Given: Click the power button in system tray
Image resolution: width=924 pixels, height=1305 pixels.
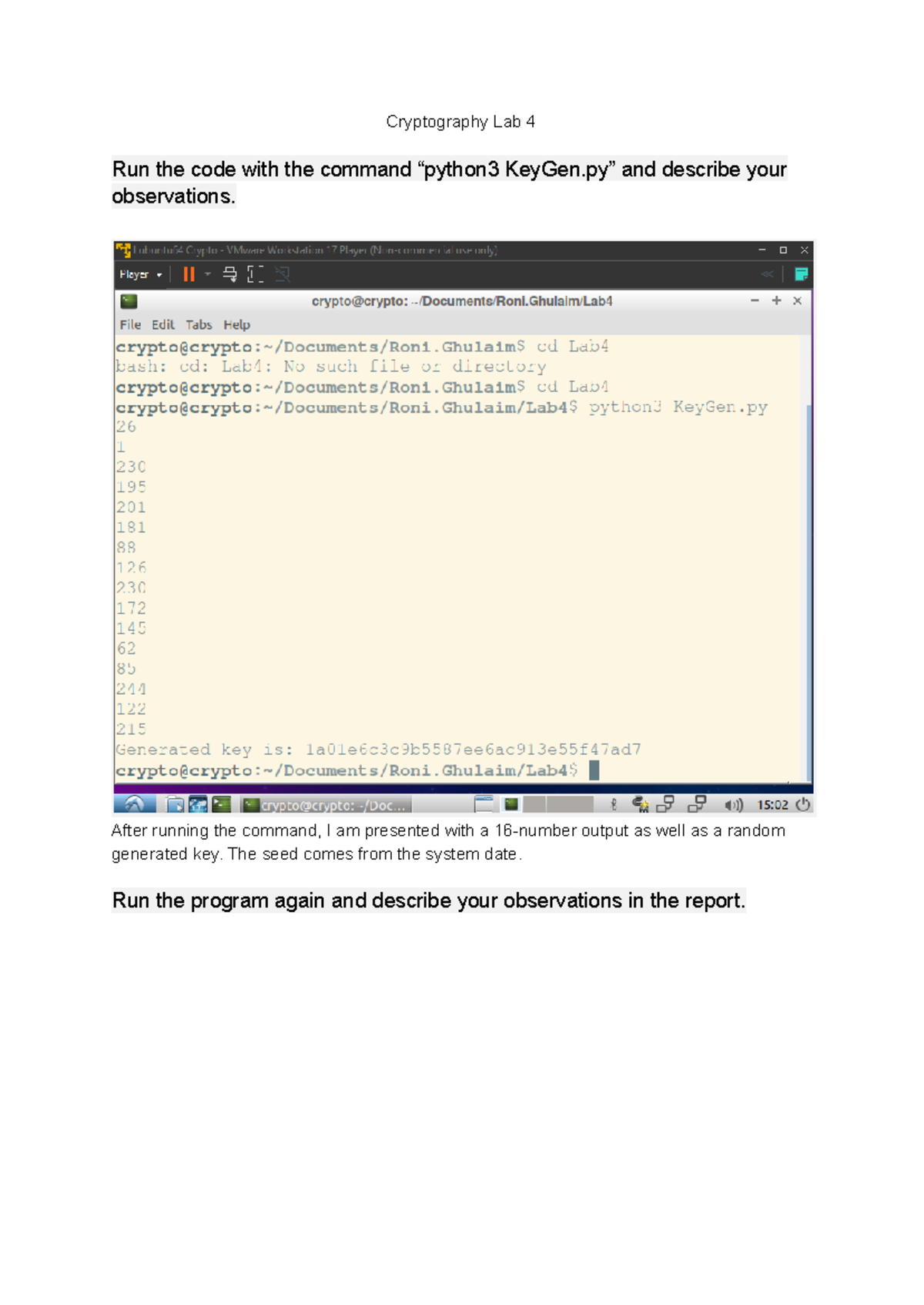Looking at the screenshot, I should [x=803, y=805].
